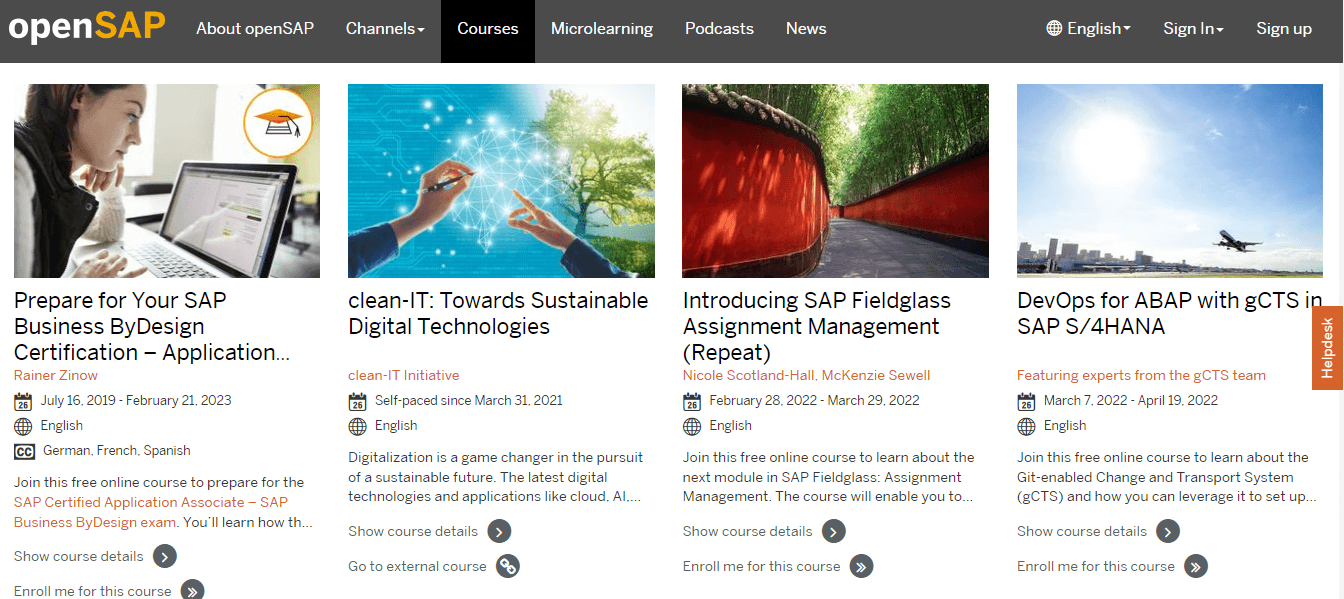The height and width of the screenshot is (599, 1344).
Task: Click Go to external course link text
Action: [x=417, y=566]
